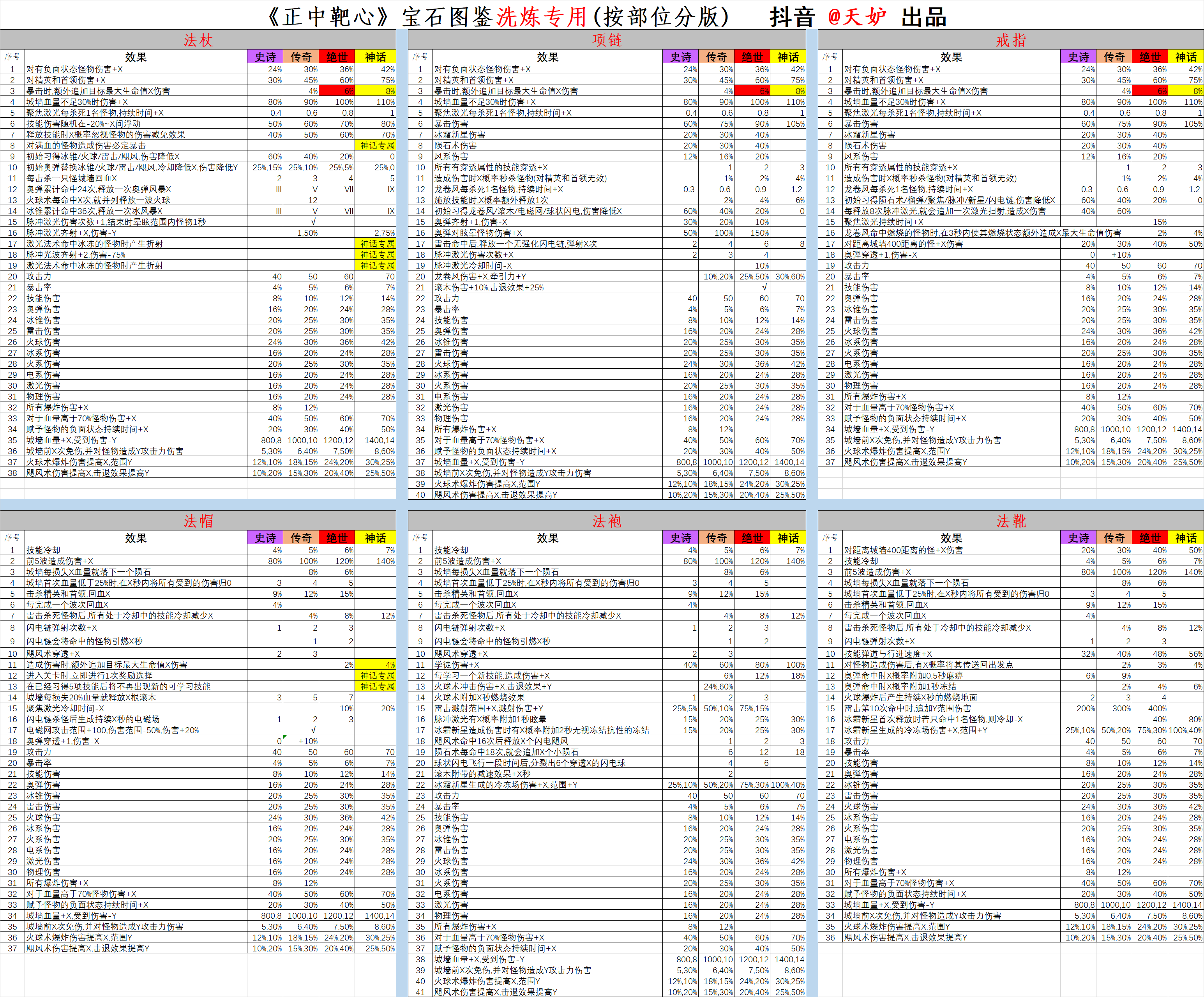Click row 技能伤害随机在-20%~X间浮动
This screenshot has width=1204, height=997.
coord(198,123)
